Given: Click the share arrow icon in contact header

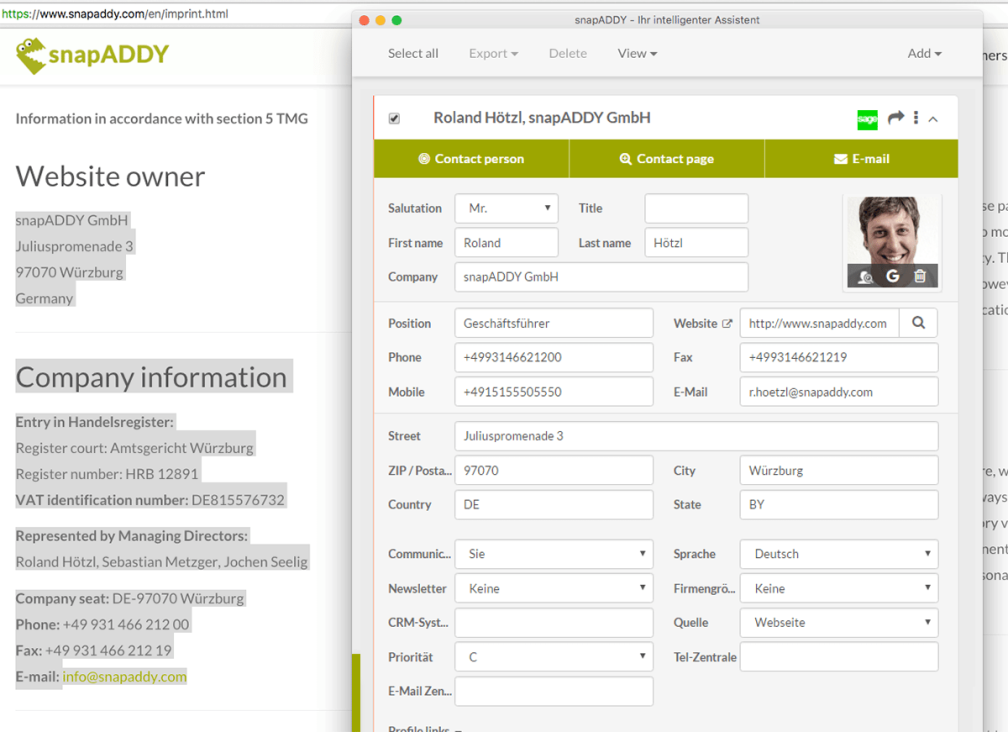Looking at the screenshot, I should (896, 118).
